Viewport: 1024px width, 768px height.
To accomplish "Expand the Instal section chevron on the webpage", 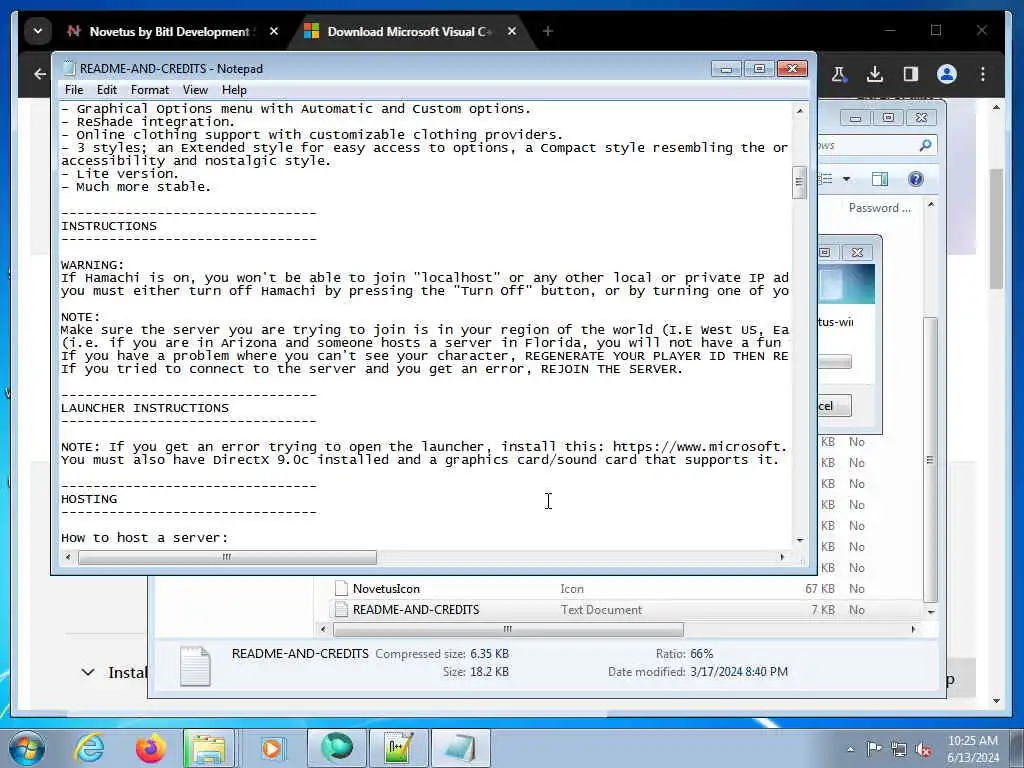I will coord(88,672).
